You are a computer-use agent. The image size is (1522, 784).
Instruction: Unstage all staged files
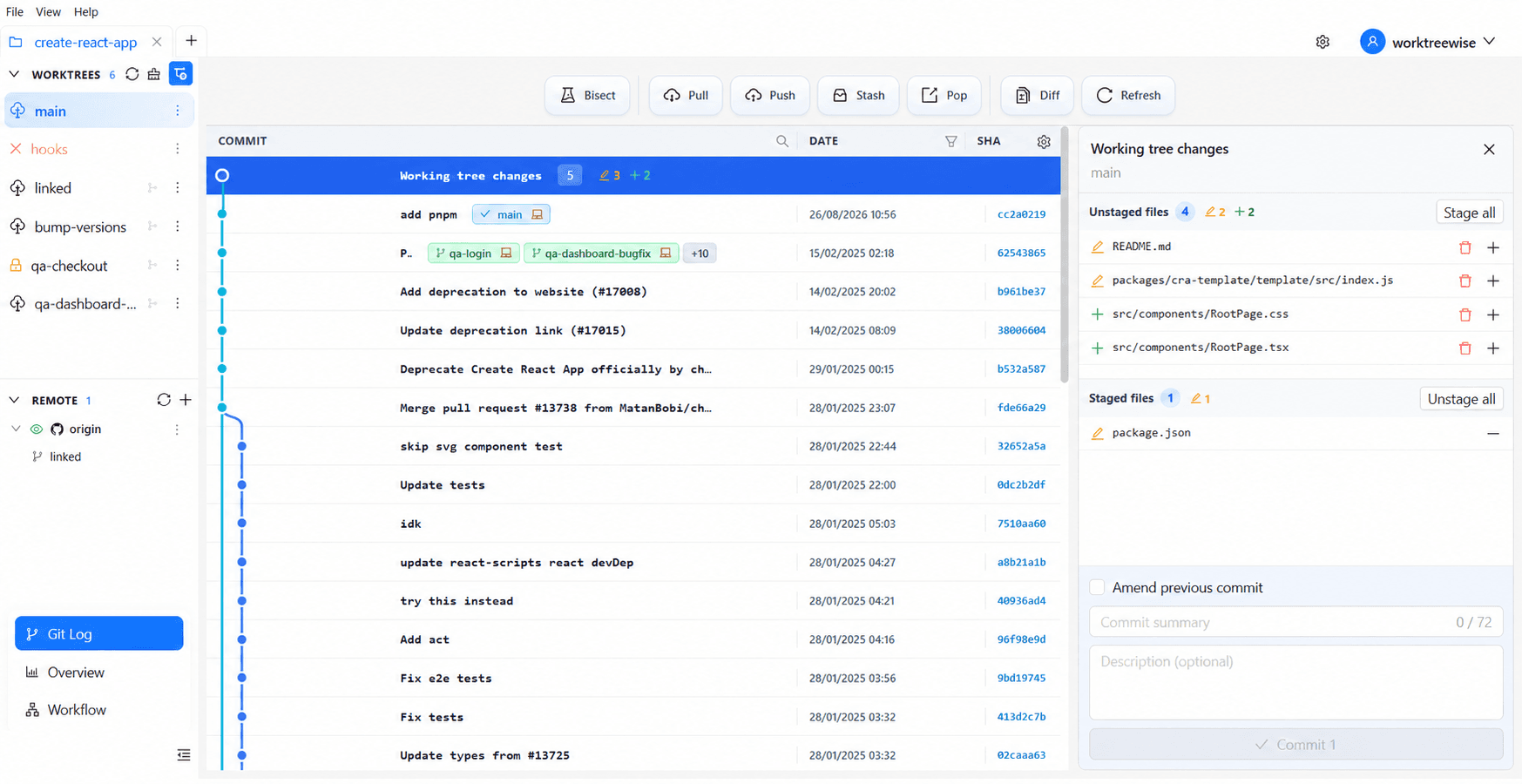[x=1461, y=399]
